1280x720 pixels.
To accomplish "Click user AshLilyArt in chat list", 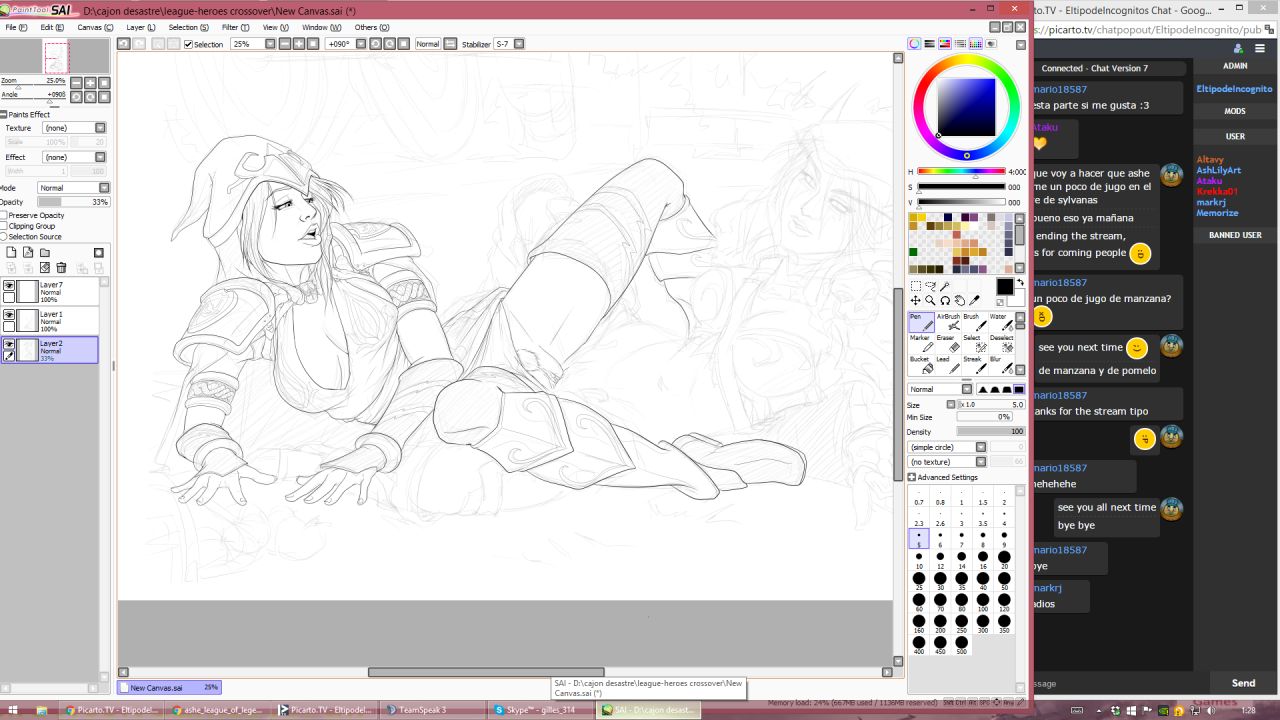I will [x=1218, y=170].
